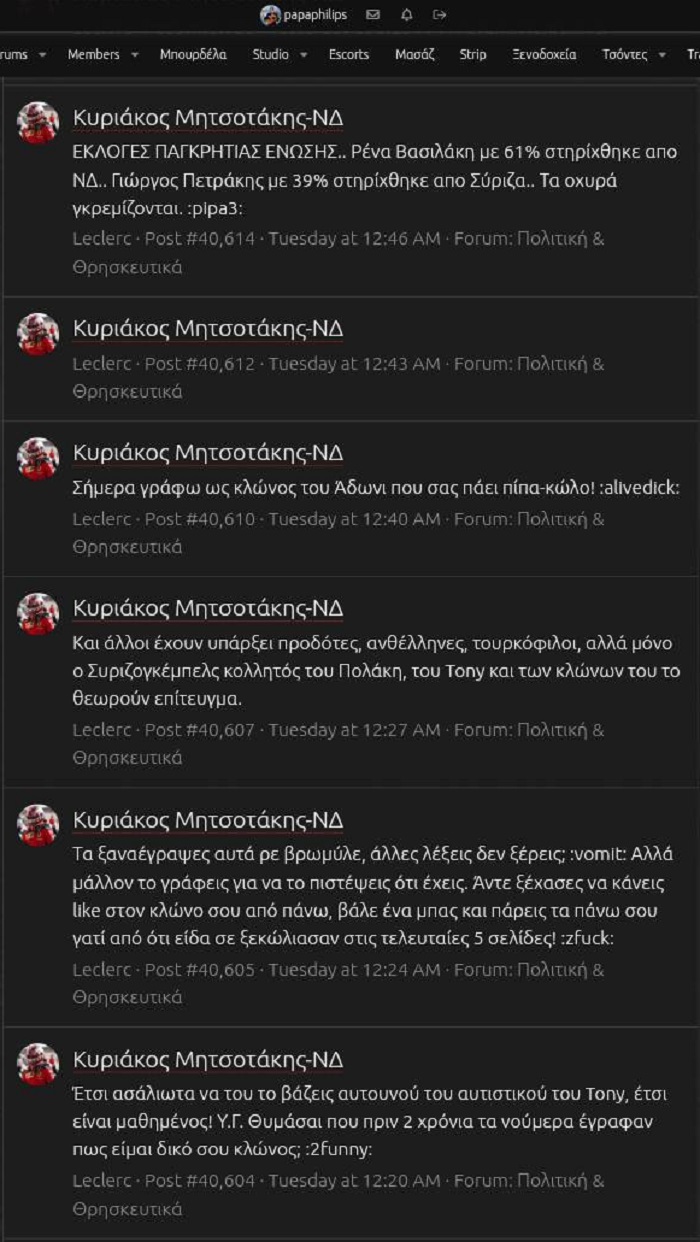700x1242 pixels.
Task: Expand the Τσόντες dropdown arrow
Action: [662, 55]
